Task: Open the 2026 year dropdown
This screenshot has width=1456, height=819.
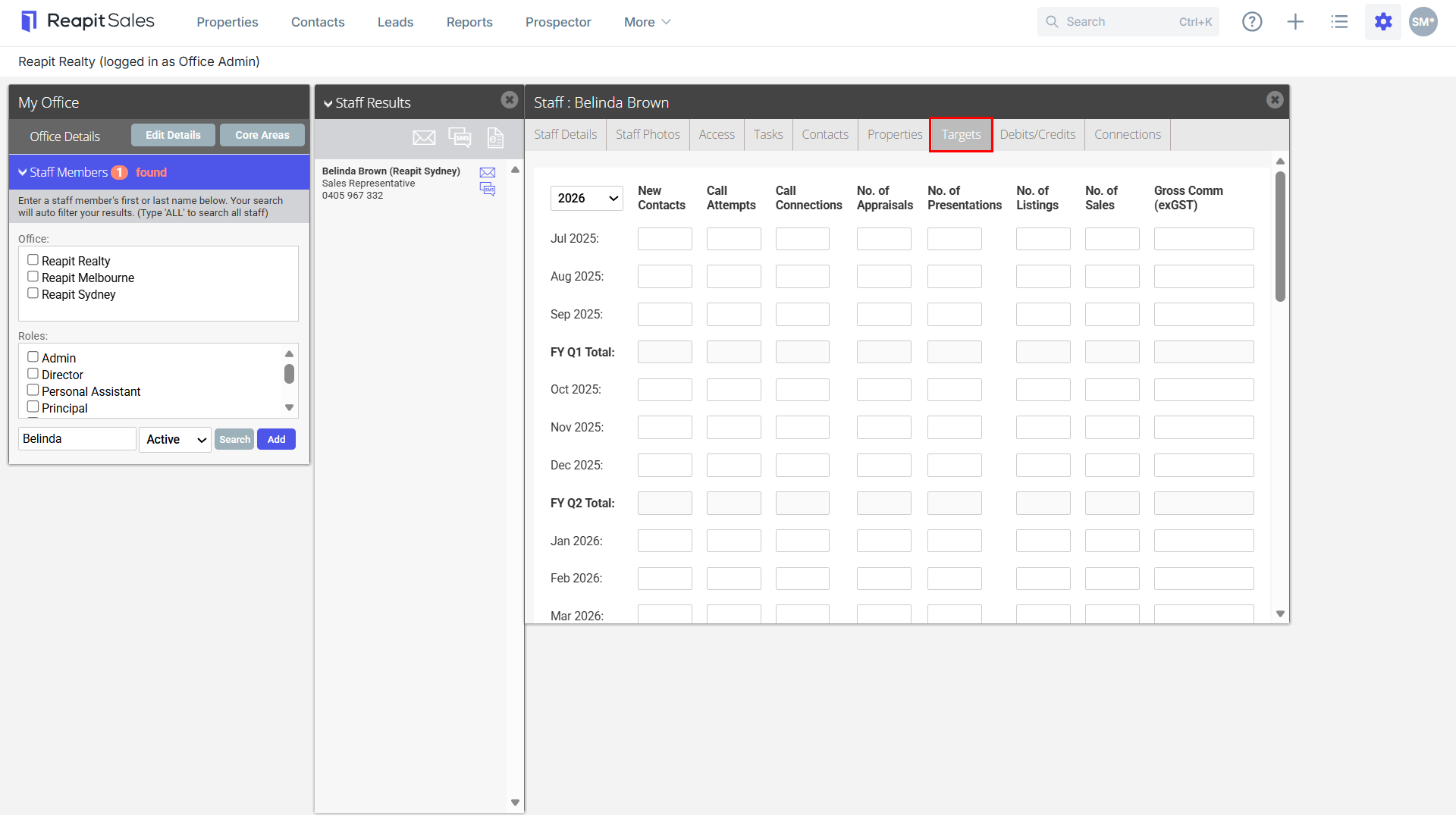Action: click(x=587, y=198)
